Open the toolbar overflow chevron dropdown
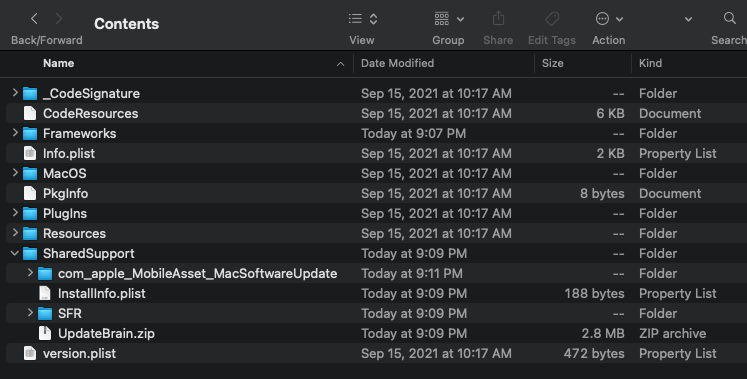Screen dimensions: 747x379 point(688,20)
